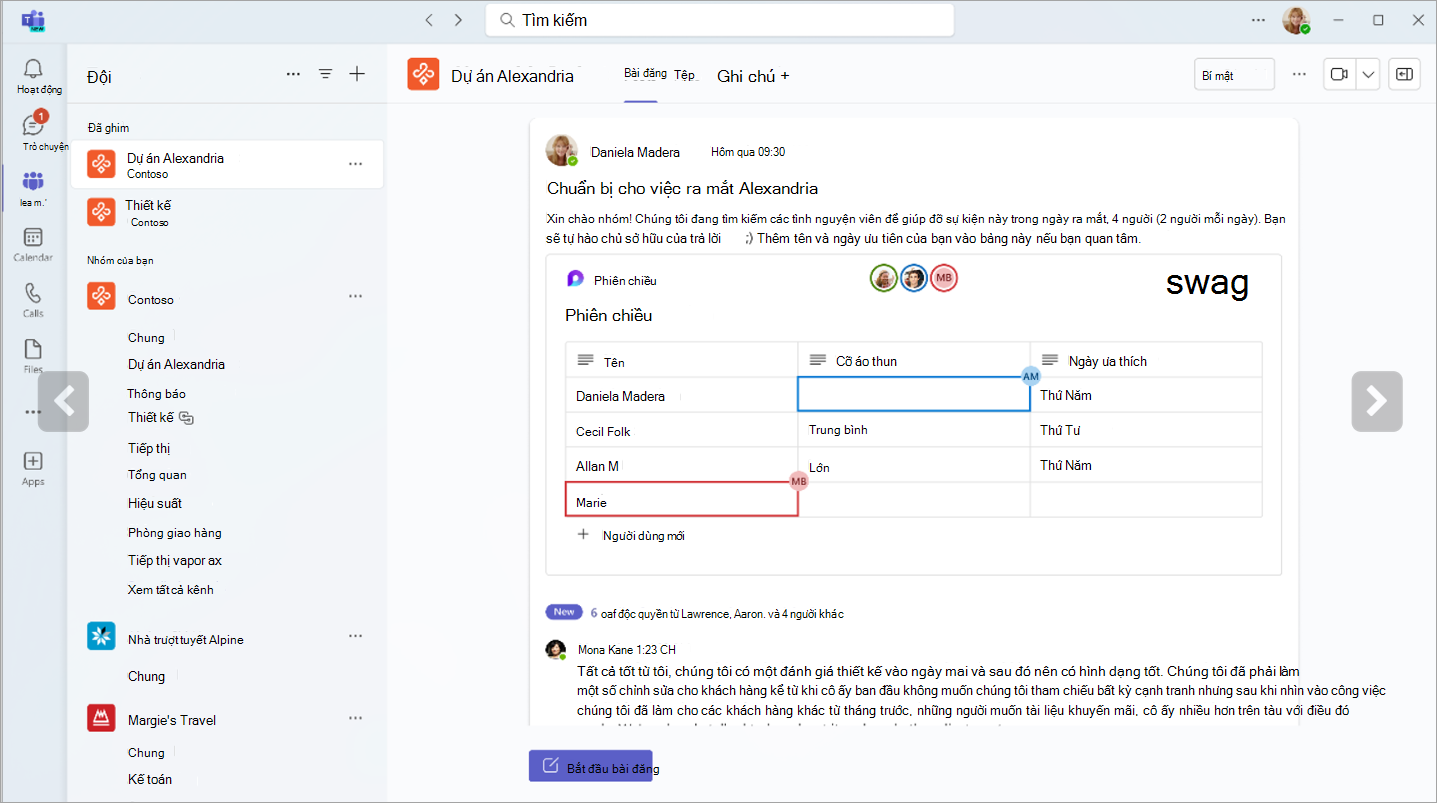This screenshot has width=1437, height=803.
Task: Open the side pane icon at top right
Action: click(x=1404, y=75)
